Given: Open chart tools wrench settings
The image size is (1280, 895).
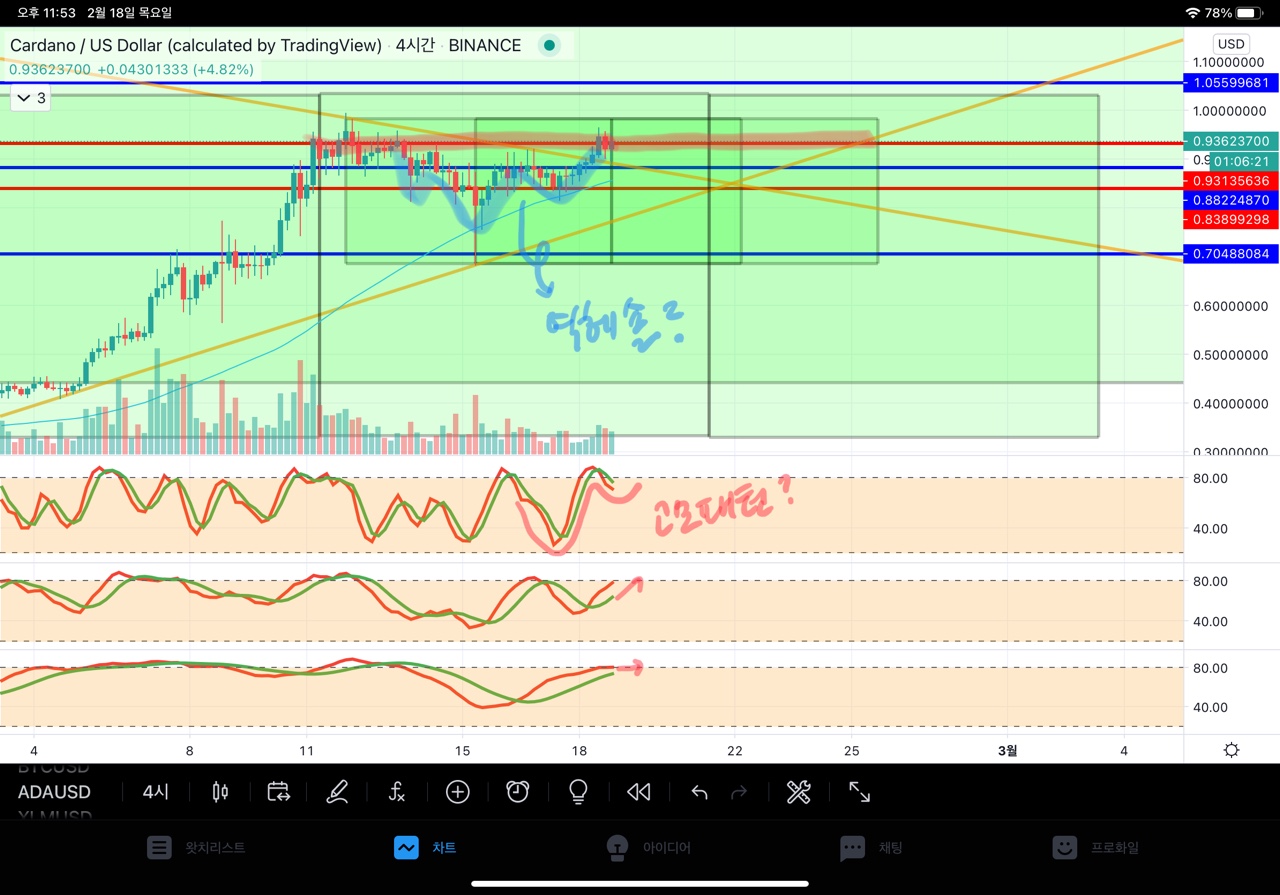Looking at the screenshot, I should pyautogui.click(x=798, y=792).
